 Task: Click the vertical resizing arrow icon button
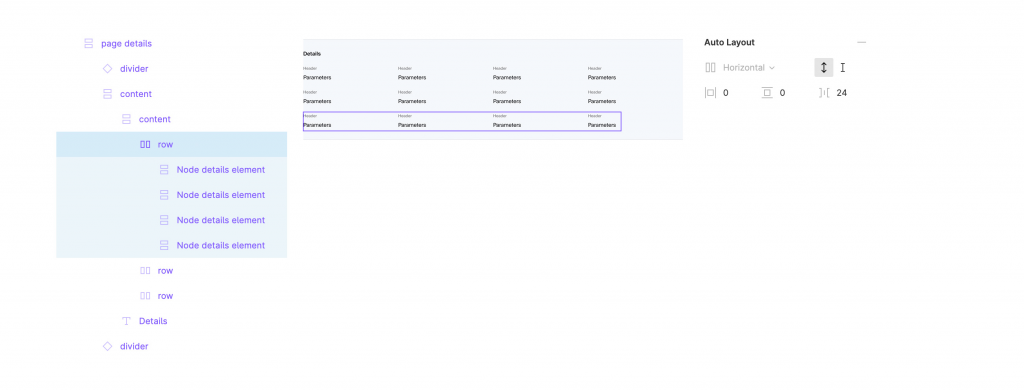pos(824,67)
